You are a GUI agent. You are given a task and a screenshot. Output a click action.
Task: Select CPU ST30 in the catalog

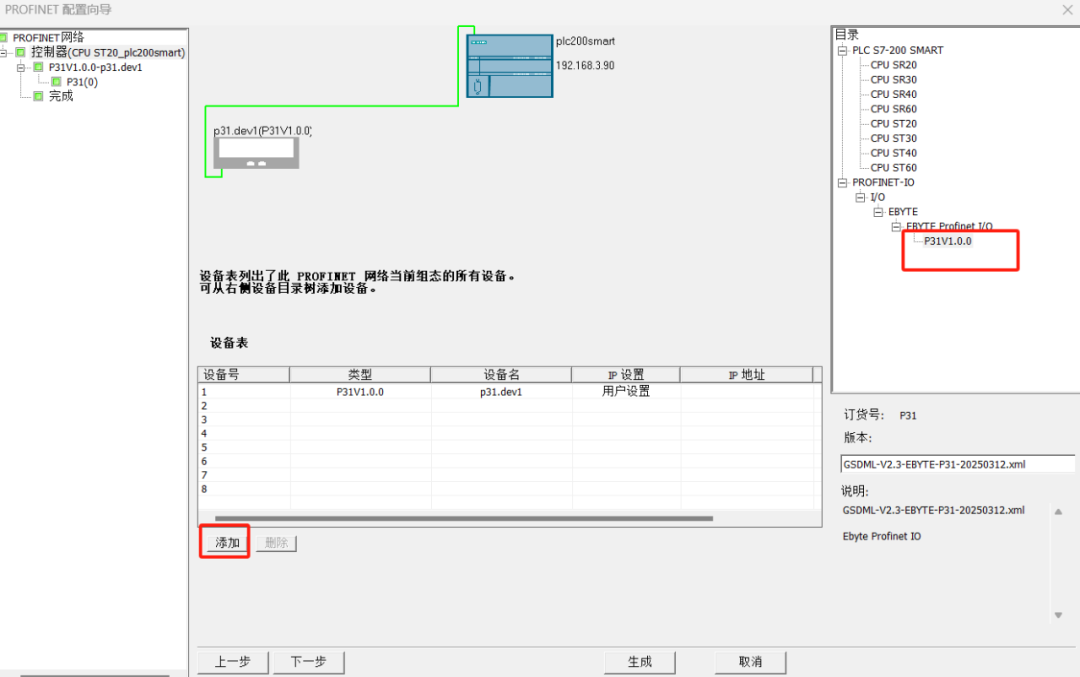point(893,138)
